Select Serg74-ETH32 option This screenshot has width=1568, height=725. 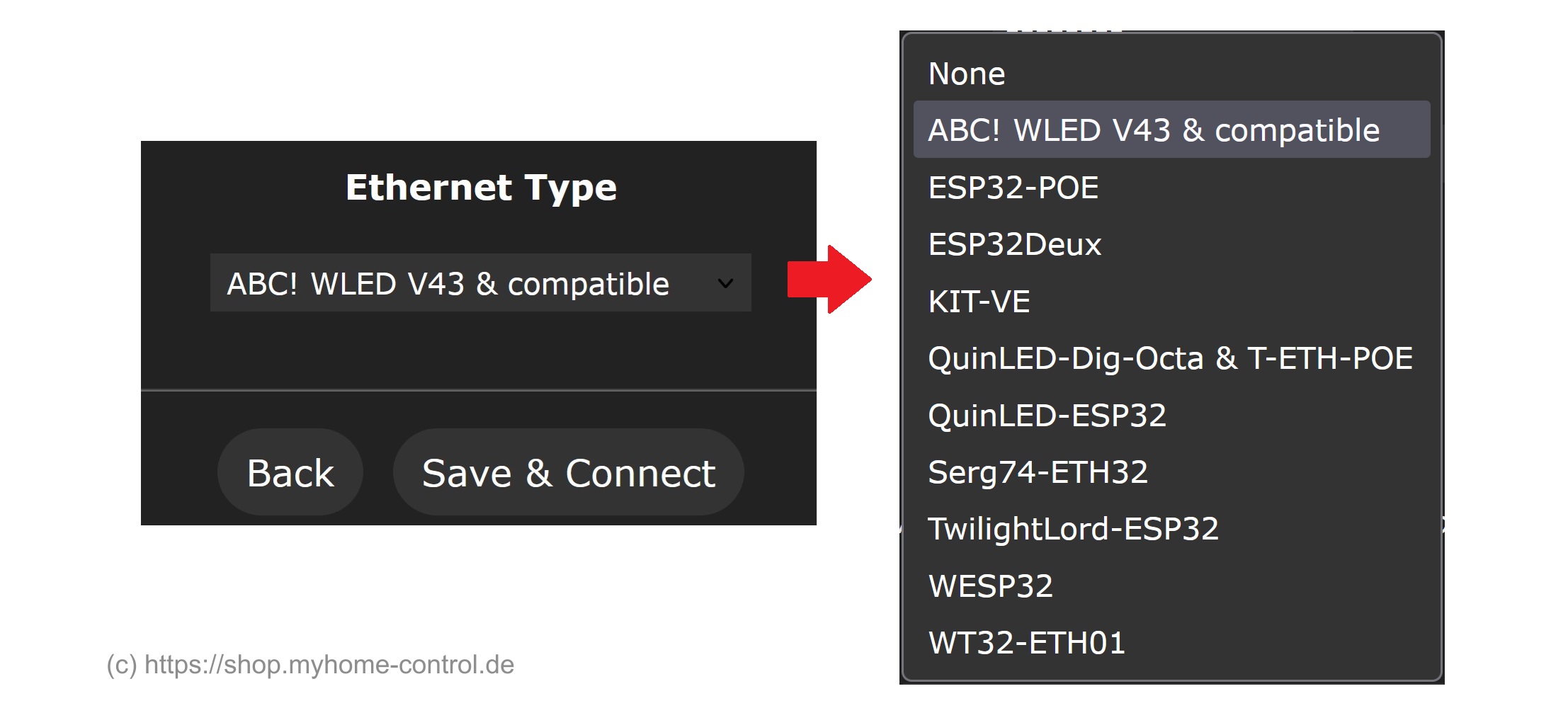tap(1171, 472)
